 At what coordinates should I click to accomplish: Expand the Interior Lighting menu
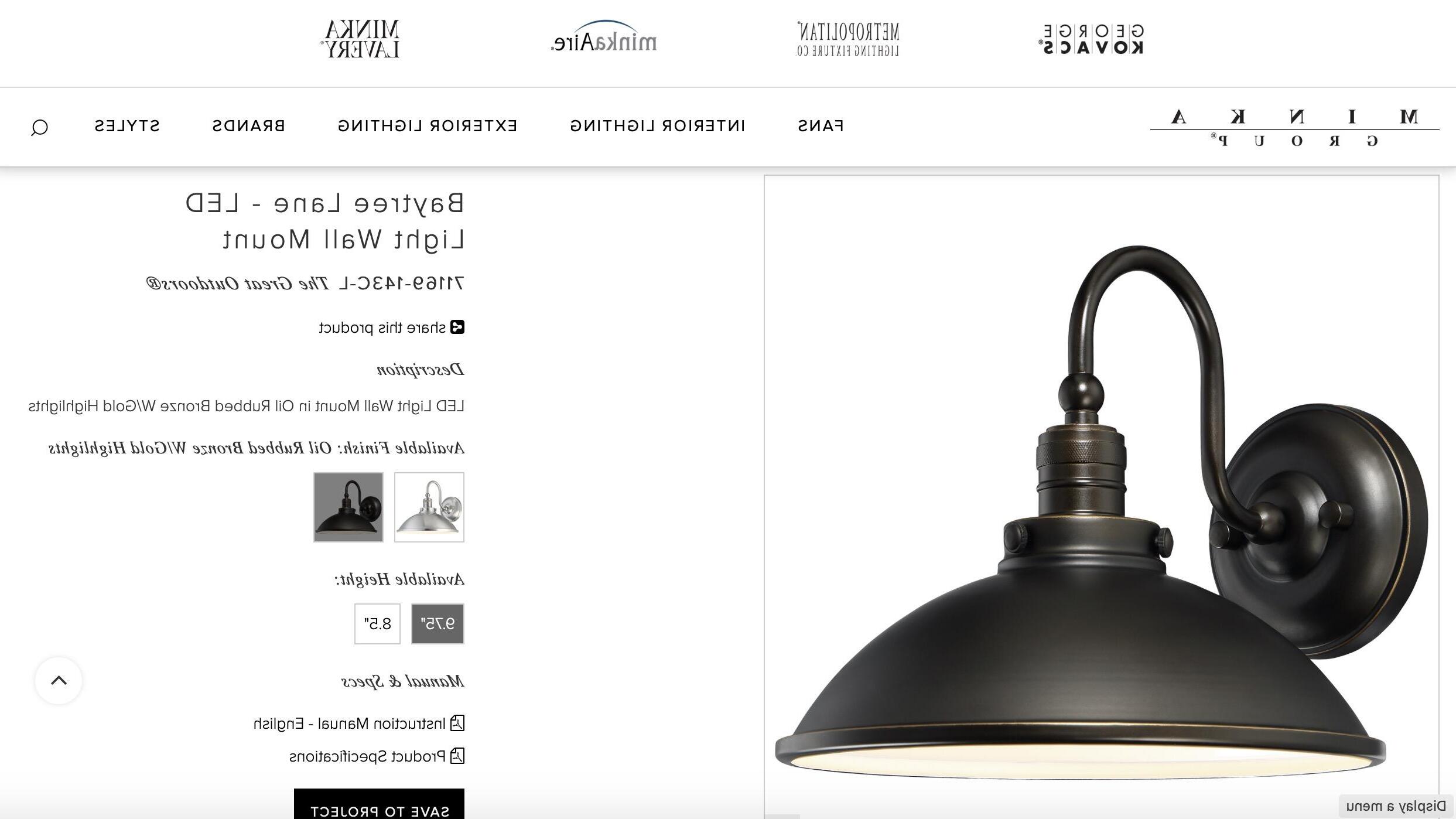[658, 126]
